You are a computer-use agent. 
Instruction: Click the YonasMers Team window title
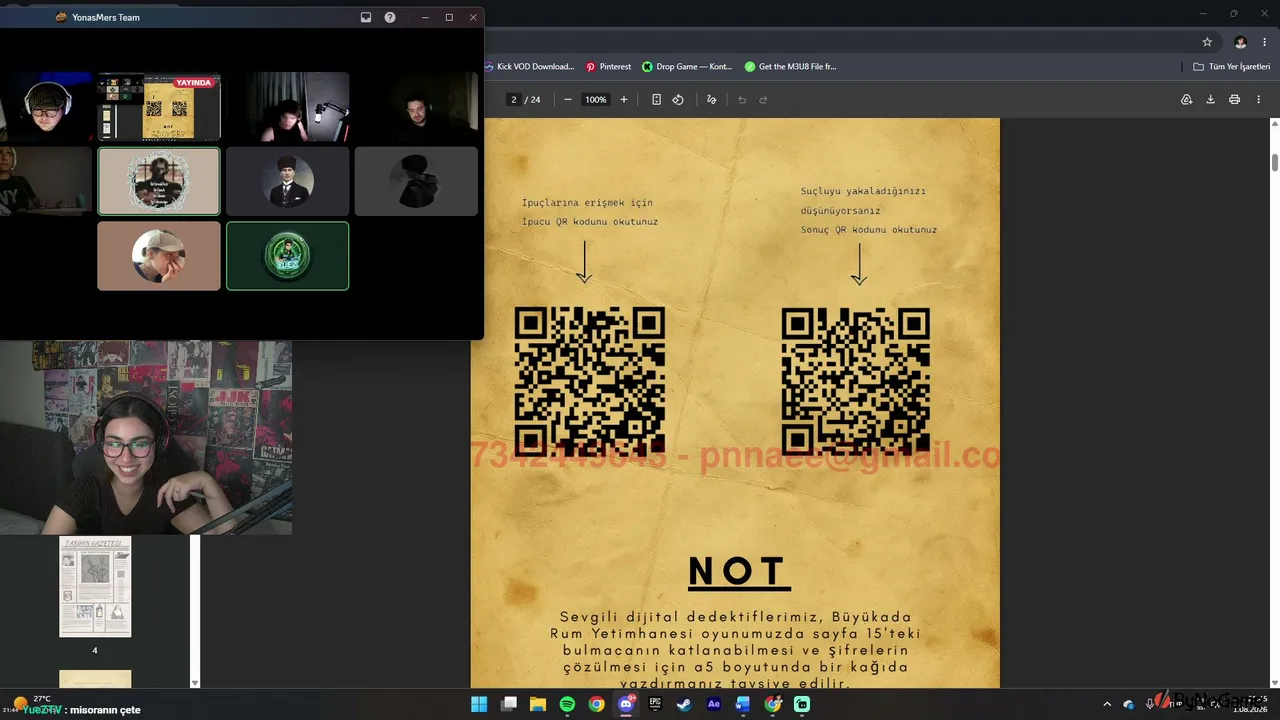(106, 17)
